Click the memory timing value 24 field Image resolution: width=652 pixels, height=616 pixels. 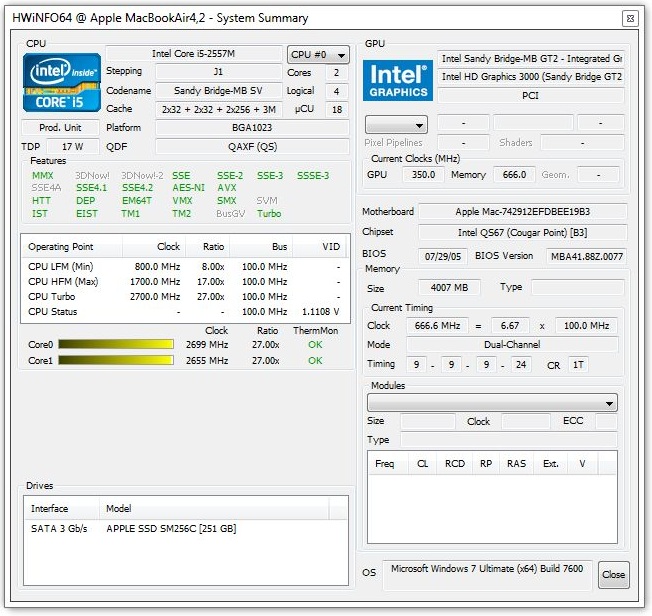pos(521,365)
